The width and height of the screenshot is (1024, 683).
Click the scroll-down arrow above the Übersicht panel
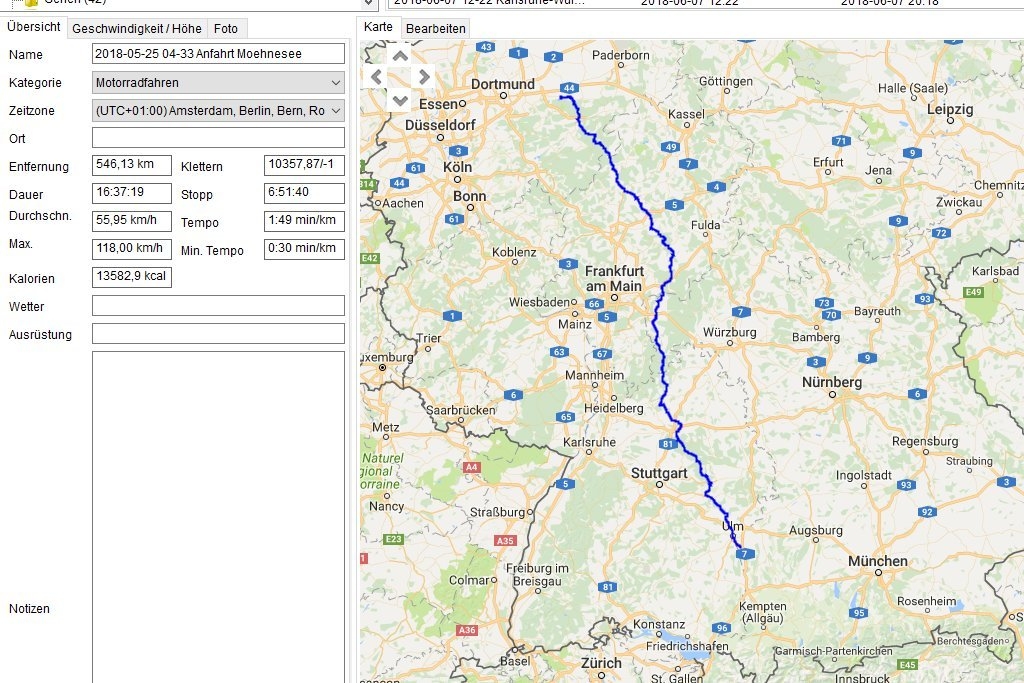point(369,4)
